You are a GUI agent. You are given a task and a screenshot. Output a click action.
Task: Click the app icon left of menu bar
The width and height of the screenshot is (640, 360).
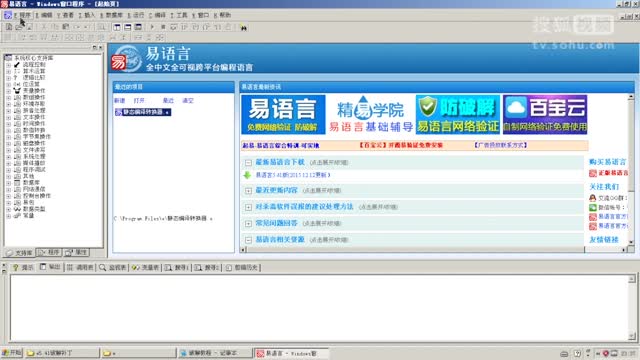[x=7, y=15]
